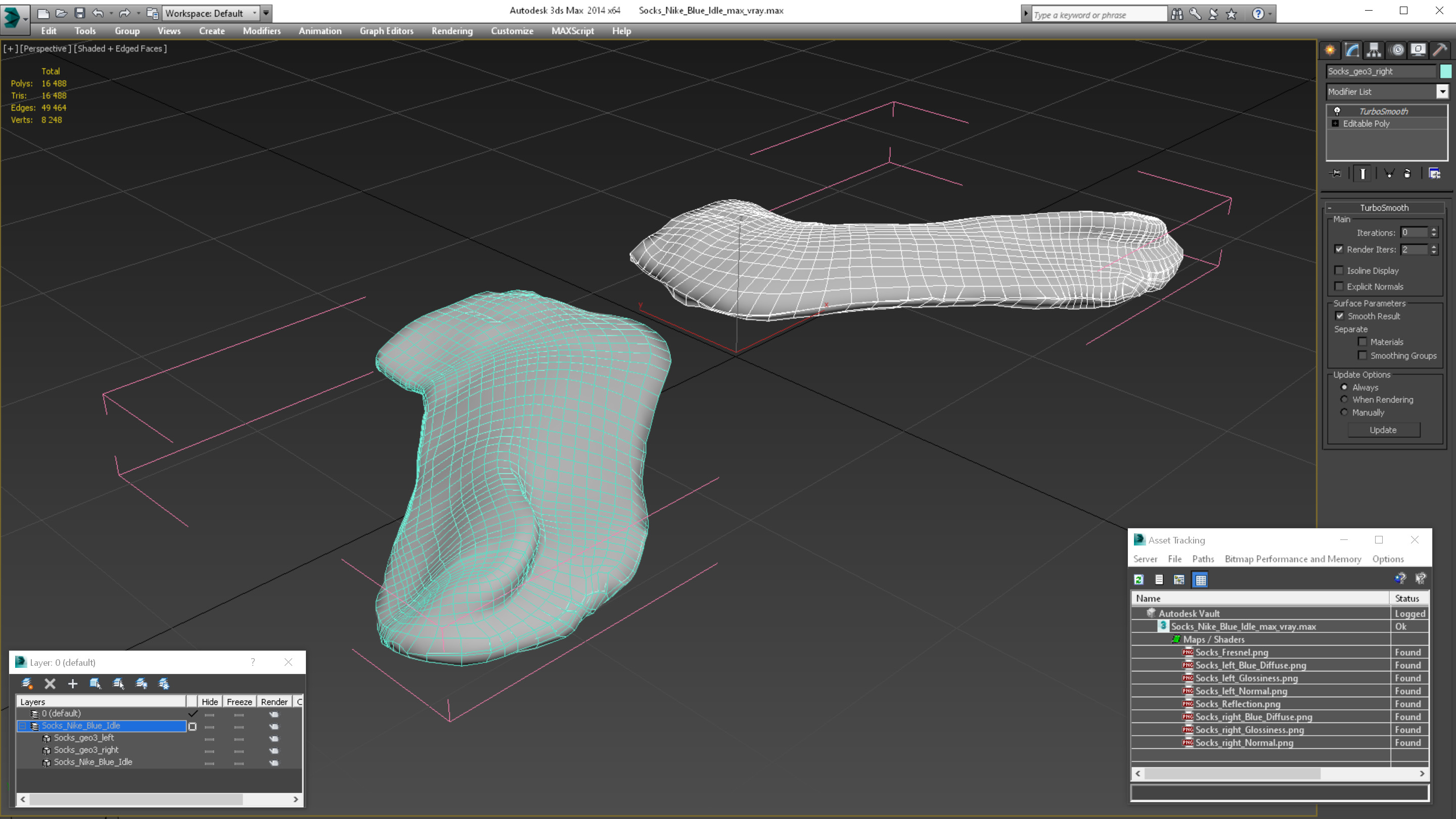Open Paths menu in Asset Tracking
This screenshot has width=1456, height=819.
click(1203, 559)
